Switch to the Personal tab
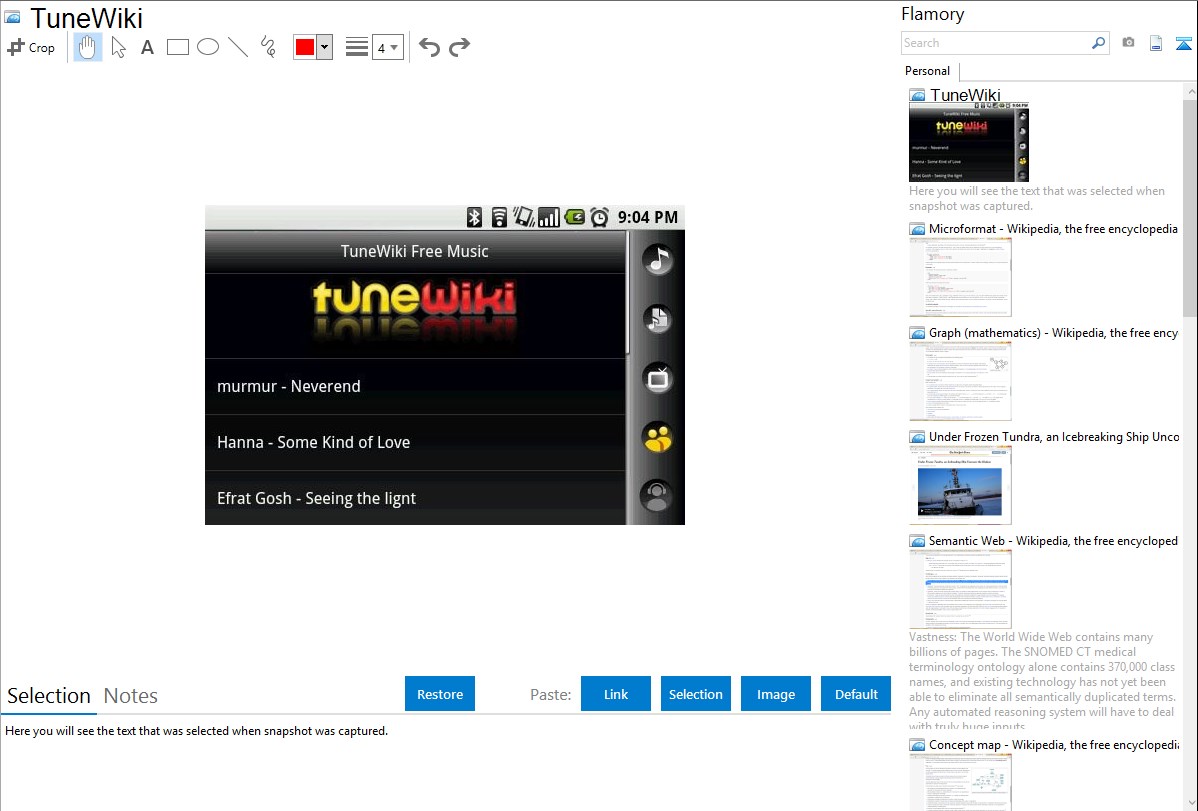The height and width of the screenshot is (811, 1198). (x=928, y=71)
